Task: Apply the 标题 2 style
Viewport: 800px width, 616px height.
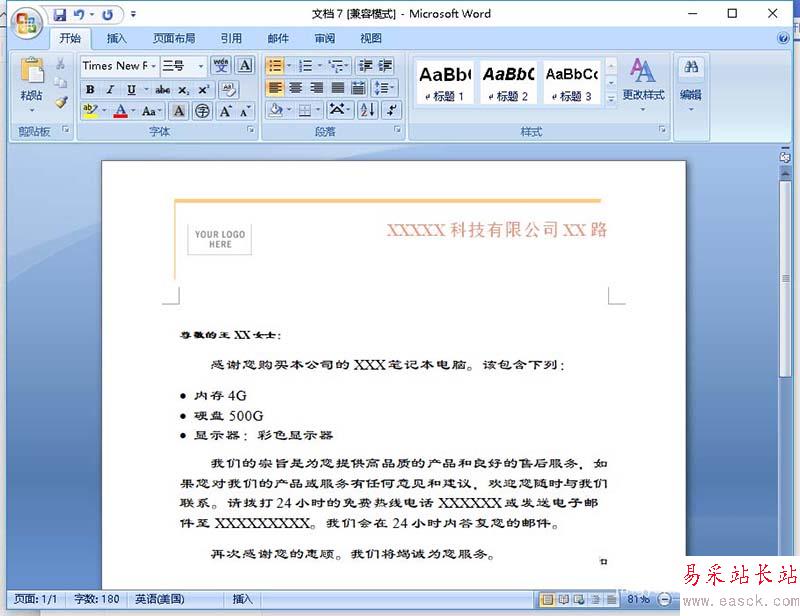Action: pyautogui.click(x=508, y=82)
